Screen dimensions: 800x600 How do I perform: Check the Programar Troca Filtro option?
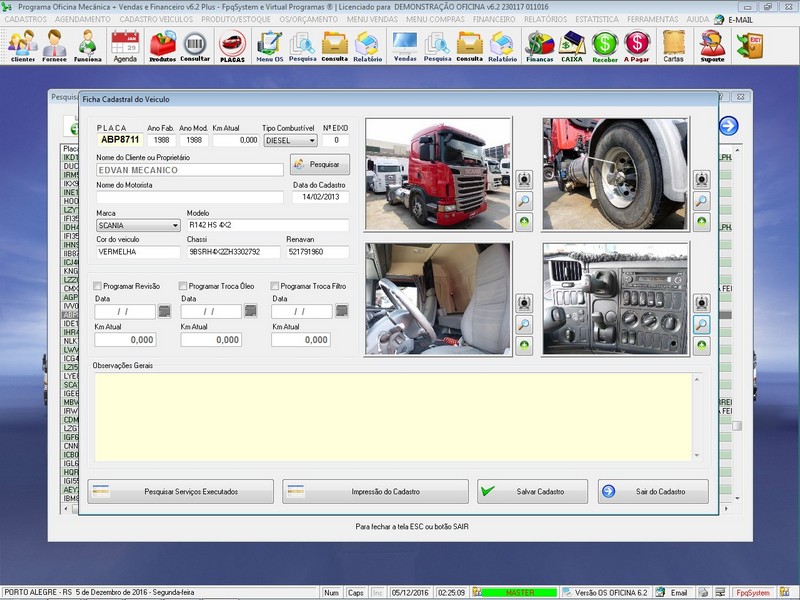(x=275, y=286)
